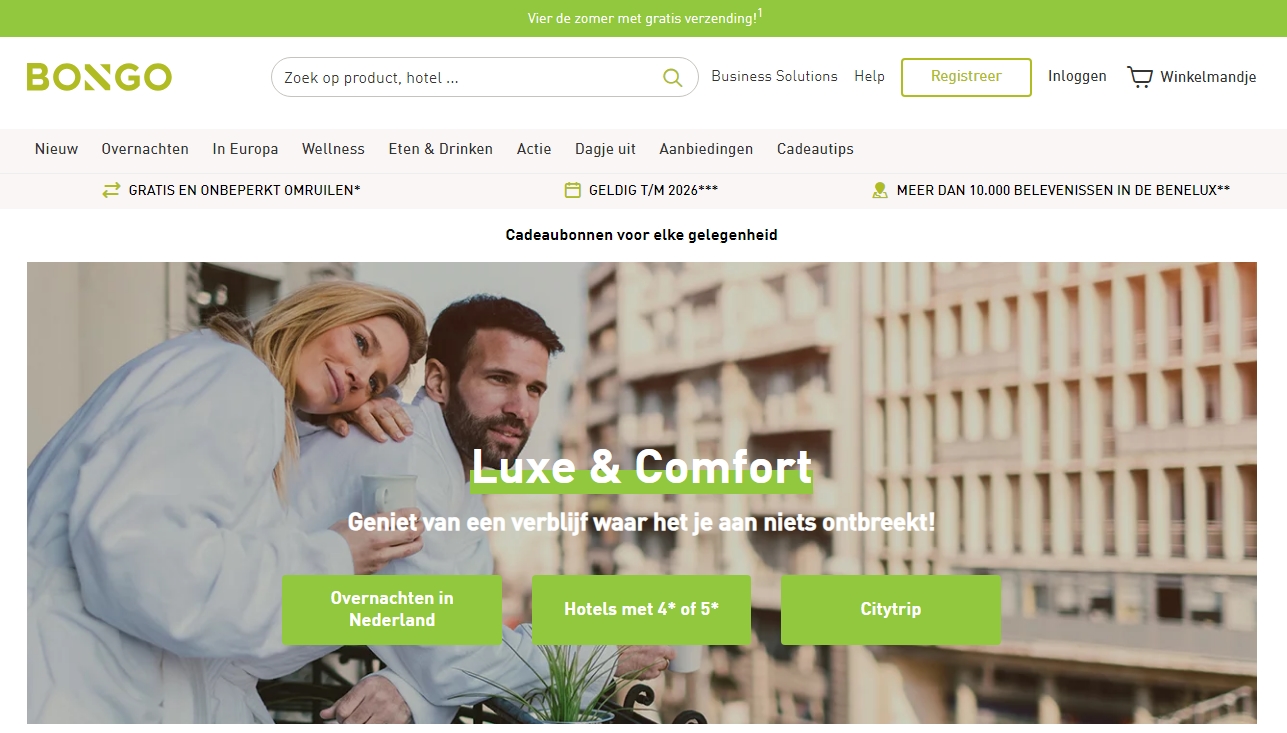Click the Citytrip button
This screenshot has height=733, width=1287.
(x=891, y=609)
